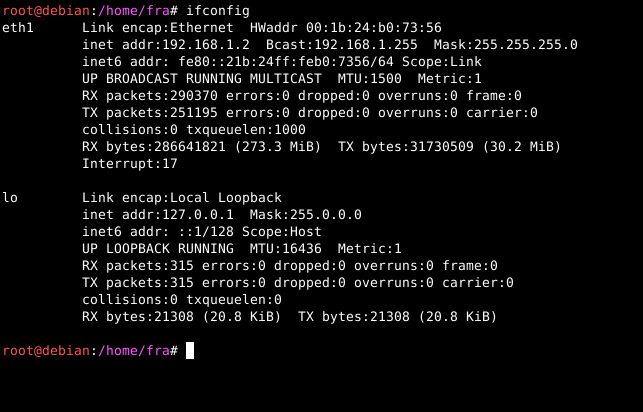Click the Link encap:Local Loopback text

click(182, 197)
